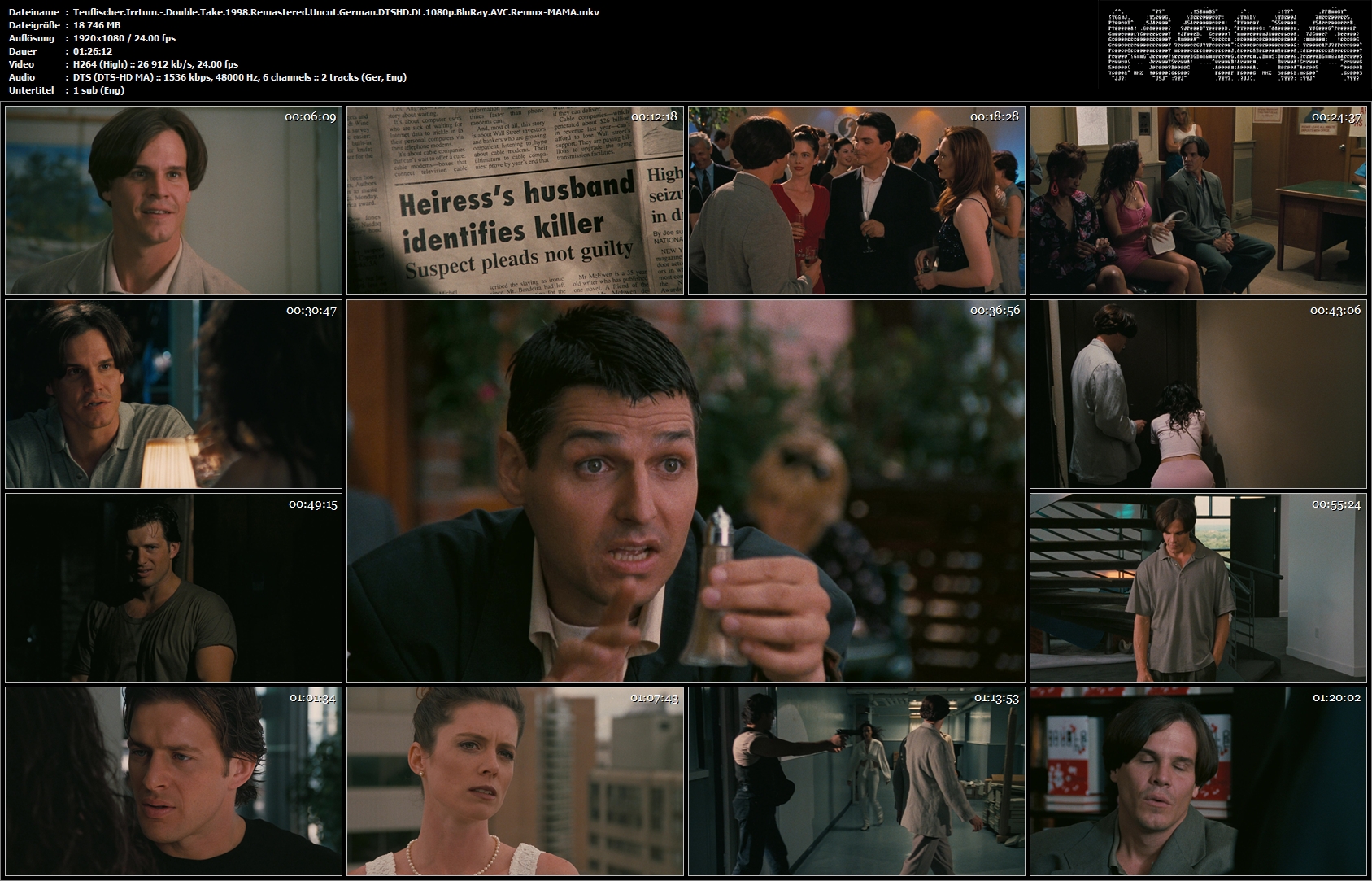Open the doorway thumbnail at 00:43:06
1372x881 pixels.
(1198, 394)
